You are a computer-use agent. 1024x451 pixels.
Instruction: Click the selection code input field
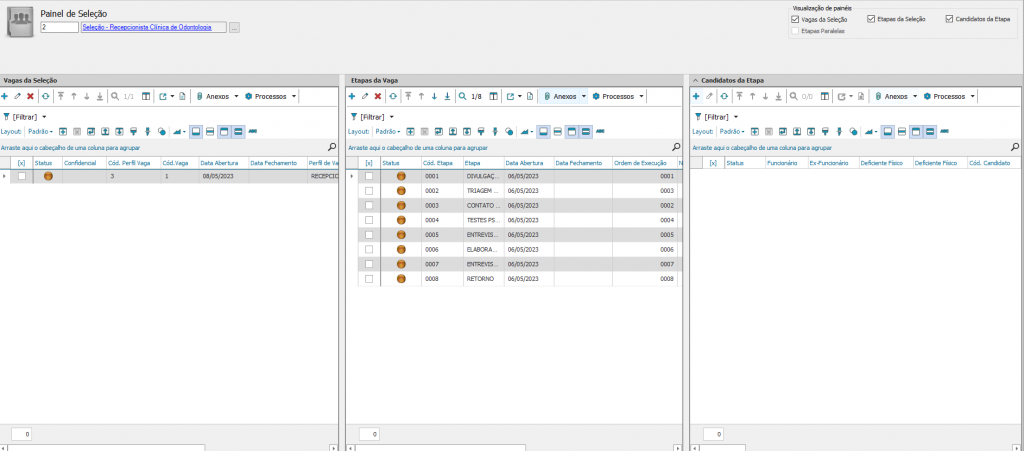59,28
